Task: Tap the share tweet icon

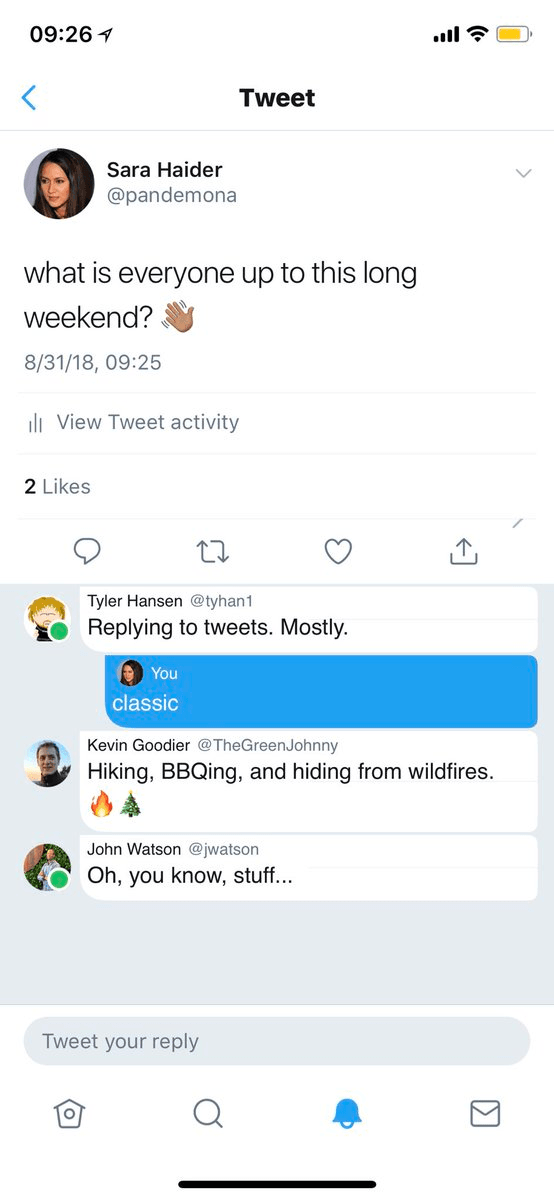Action: (x=464, y=551)
